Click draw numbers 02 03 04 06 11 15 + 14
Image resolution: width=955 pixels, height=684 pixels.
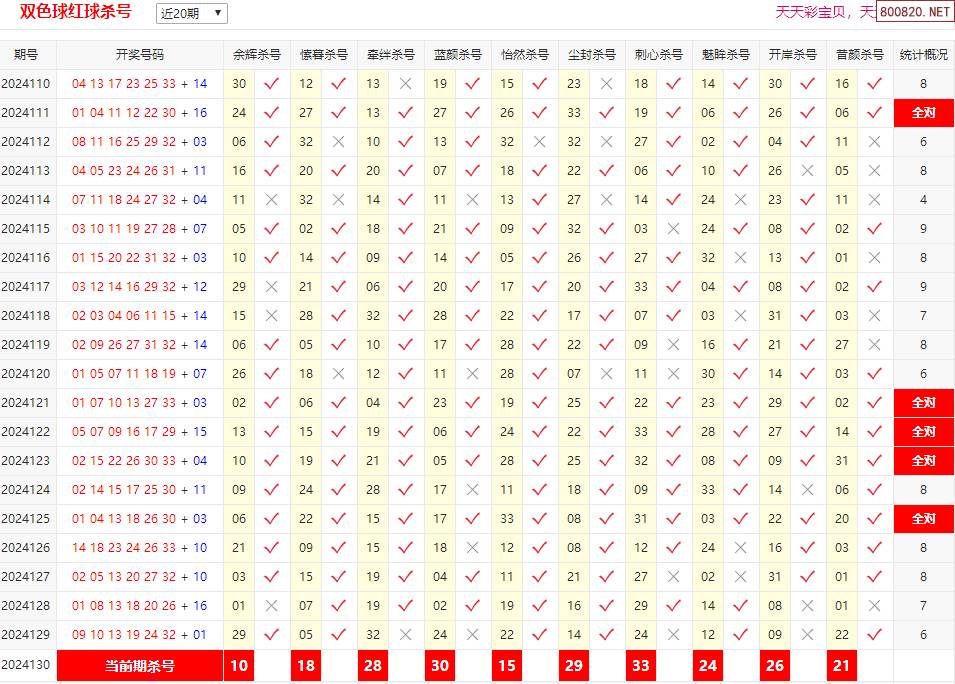139,316
